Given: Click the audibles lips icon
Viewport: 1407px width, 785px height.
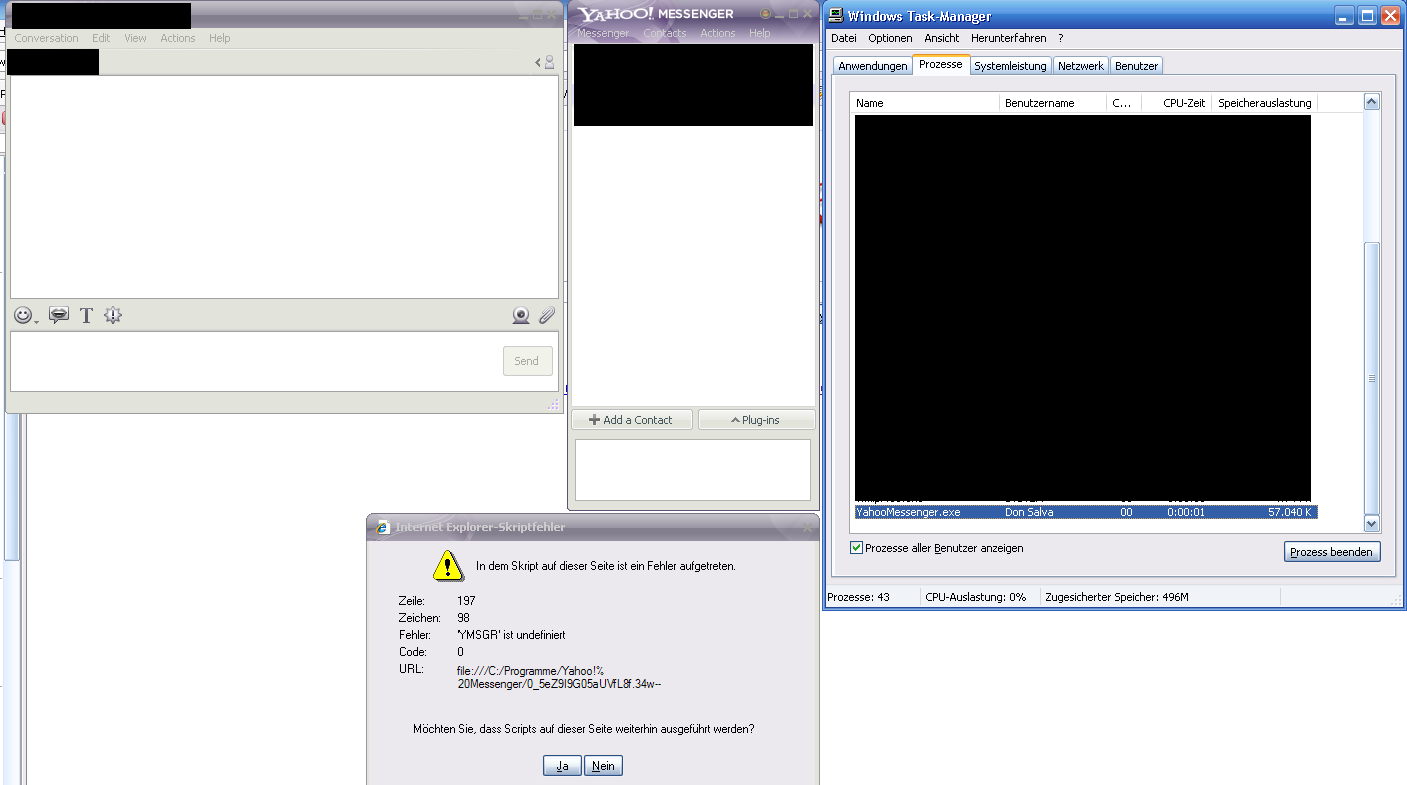Looking at the screenshot, I should point(59,315).
